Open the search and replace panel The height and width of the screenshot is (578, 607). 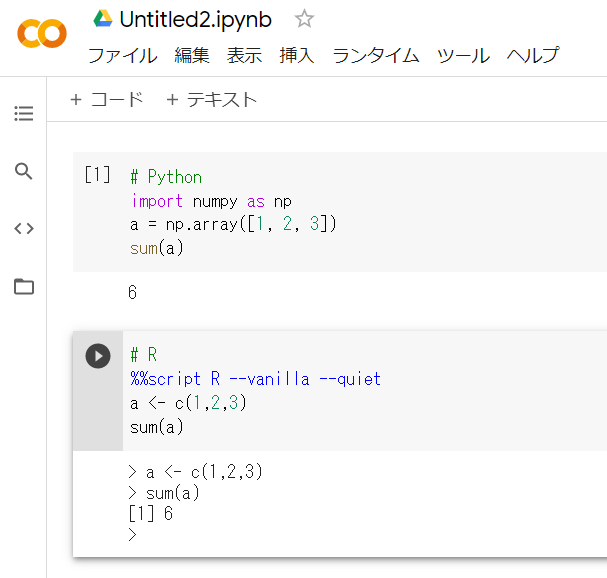[x=24, y=171]
